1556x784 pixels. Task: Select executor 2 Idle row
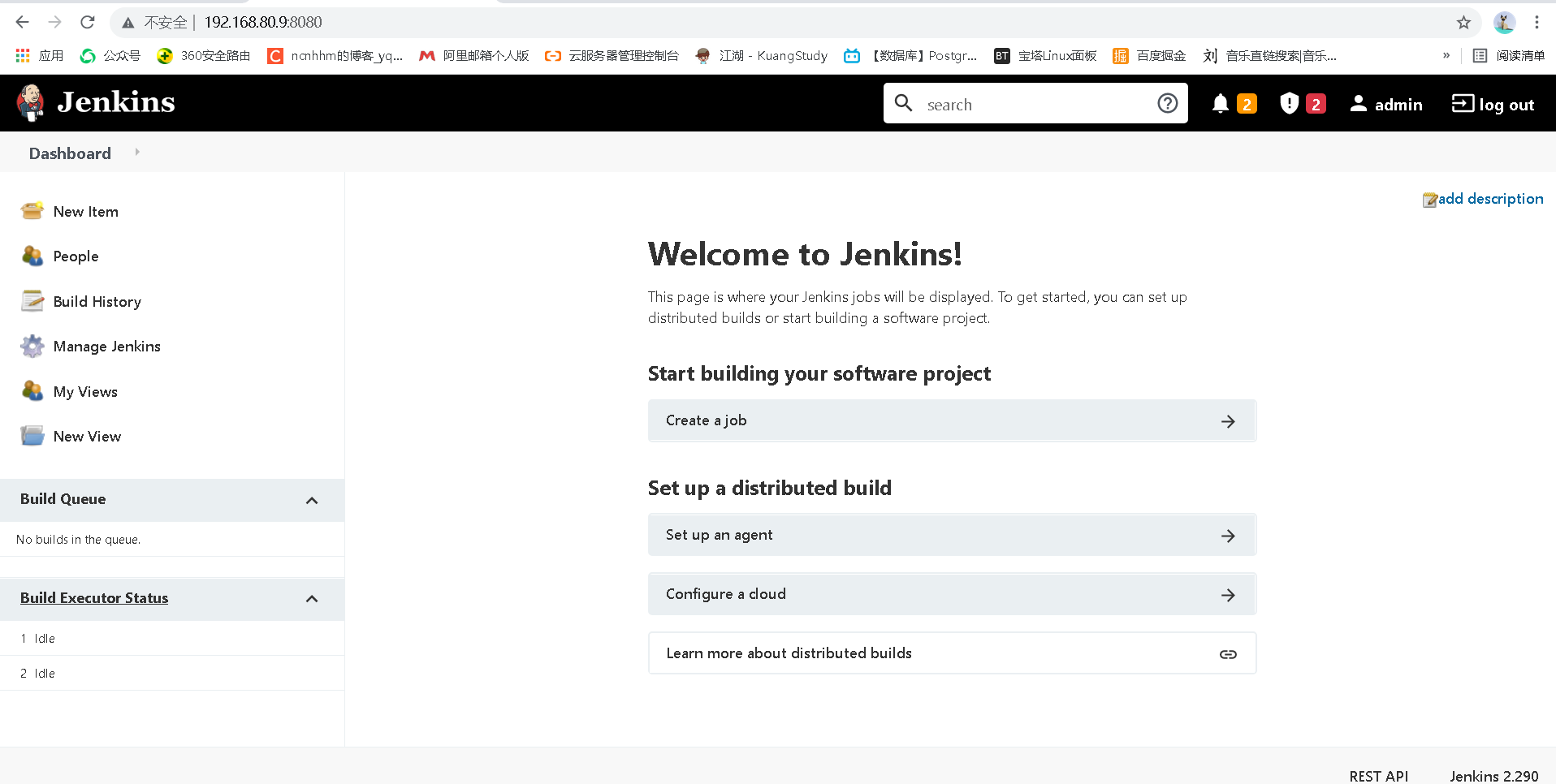point(172,674)
